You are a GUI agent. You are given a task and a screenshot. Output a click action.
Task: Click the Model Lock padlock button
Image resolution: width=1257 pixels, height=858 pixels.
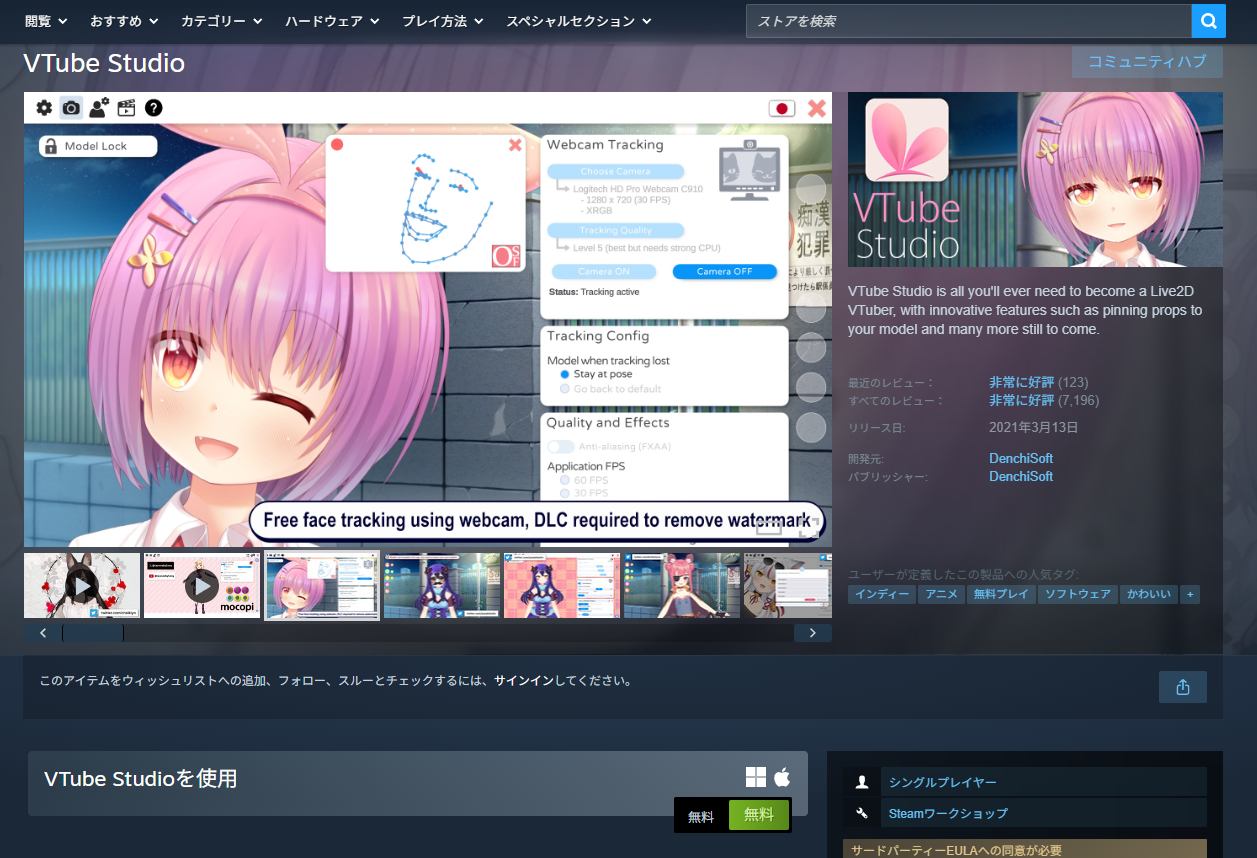(x=98, y=146)
